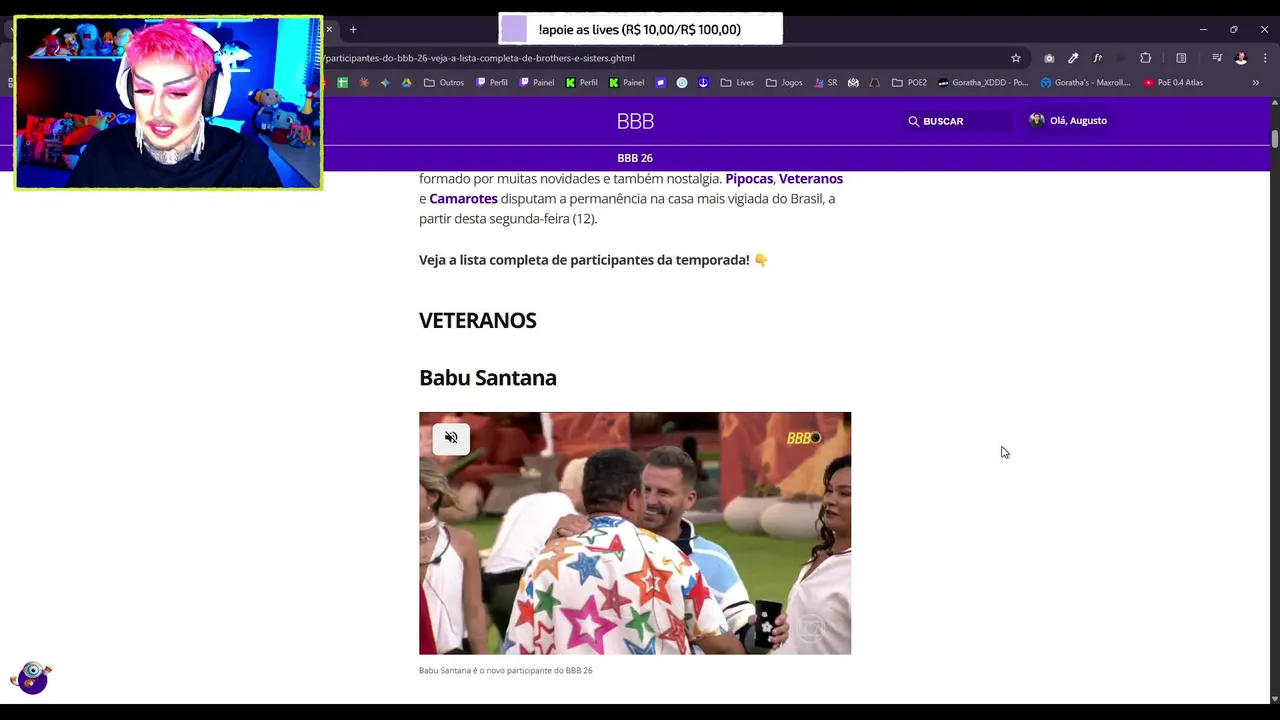Screen dimensions: 1280x720
Task: Open the browser side panel icon
Action: 1181,58
